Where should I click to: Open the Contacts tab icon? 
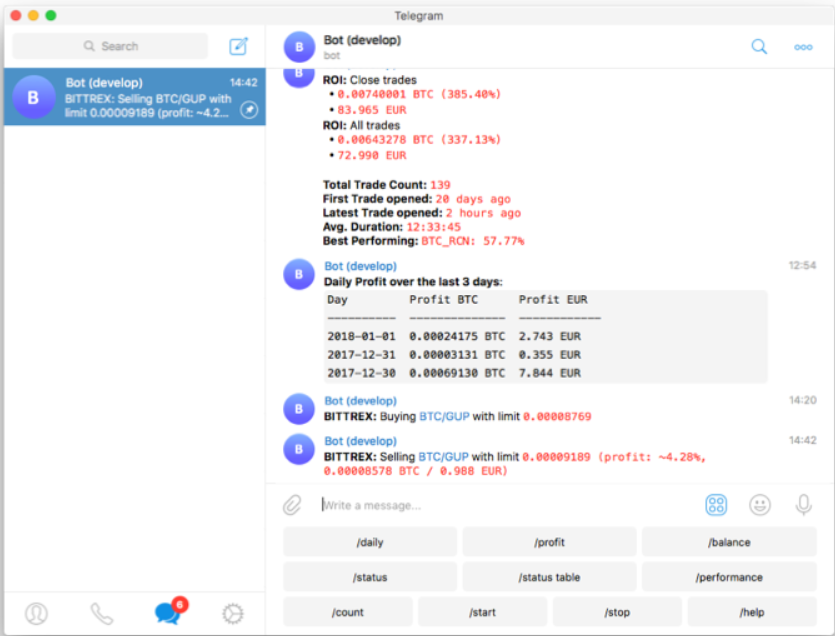tap(36, 614)
